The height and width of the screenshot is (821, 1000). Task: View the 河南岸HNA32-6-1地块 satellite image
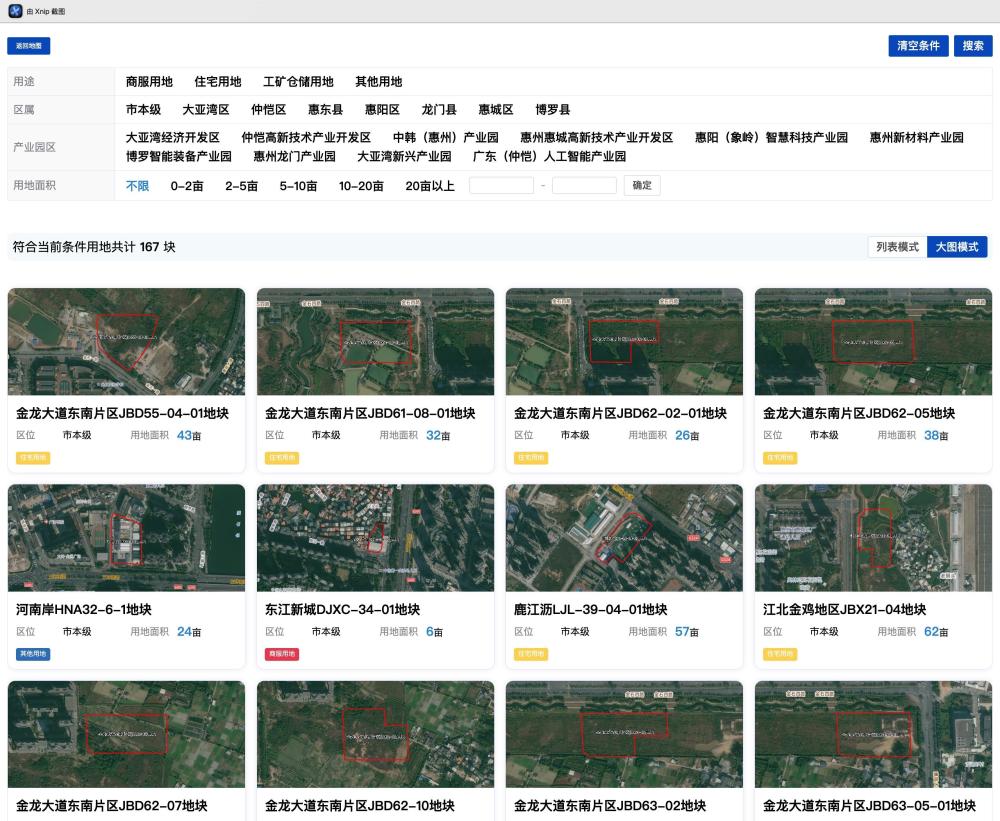(126, 537)
